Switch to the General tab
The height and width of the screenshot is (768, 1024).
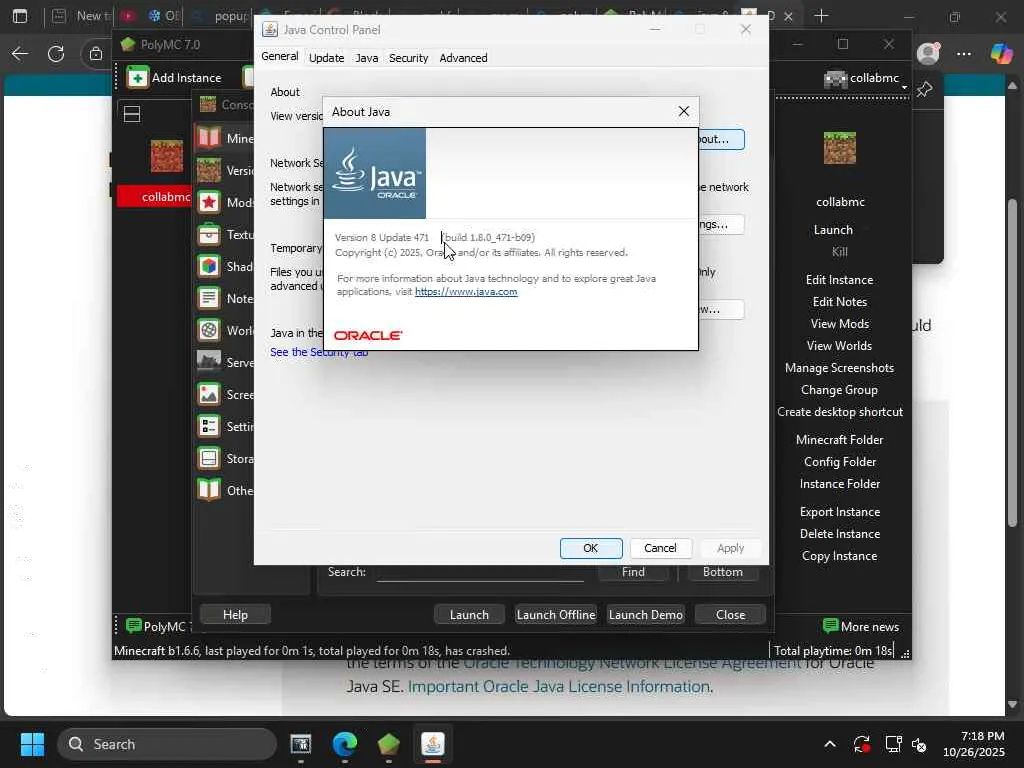(x=280, y=56)
